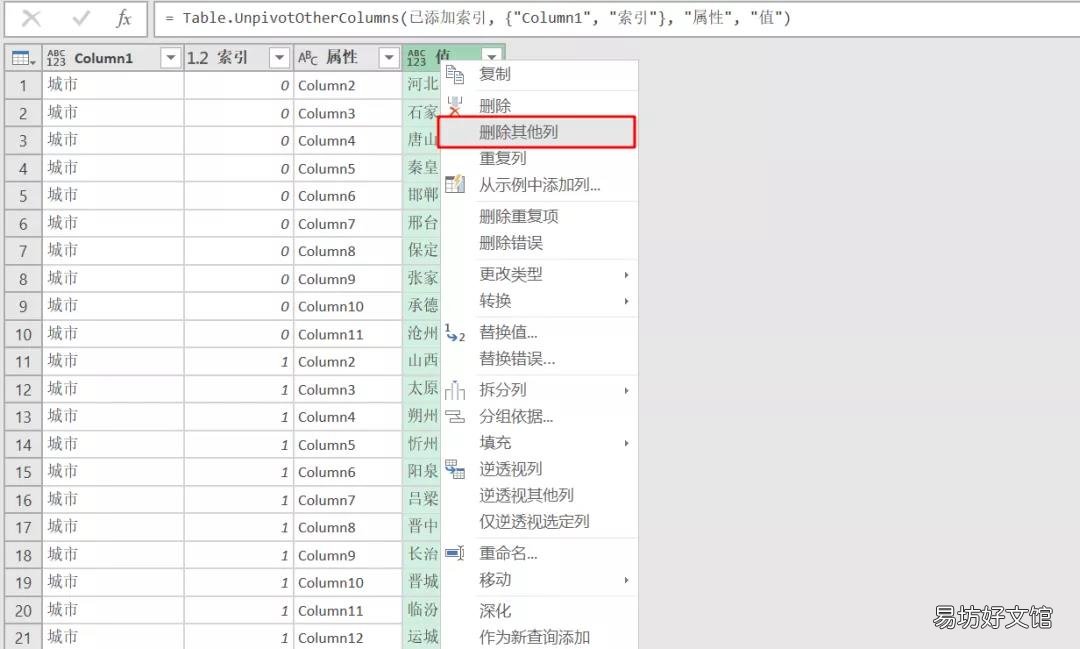Viewport: 1080px width, 649px height.
Task: Select 逆透视列 in the context menu
Action: point(510,468)
